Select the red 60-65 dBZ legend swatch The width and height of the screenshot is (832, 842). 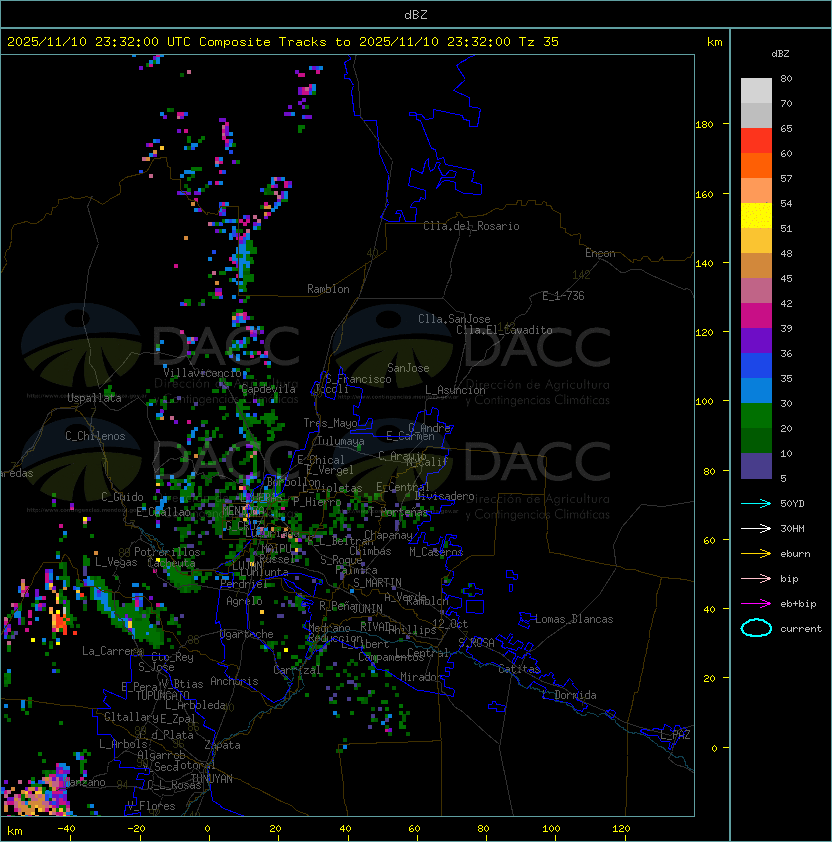756,141
